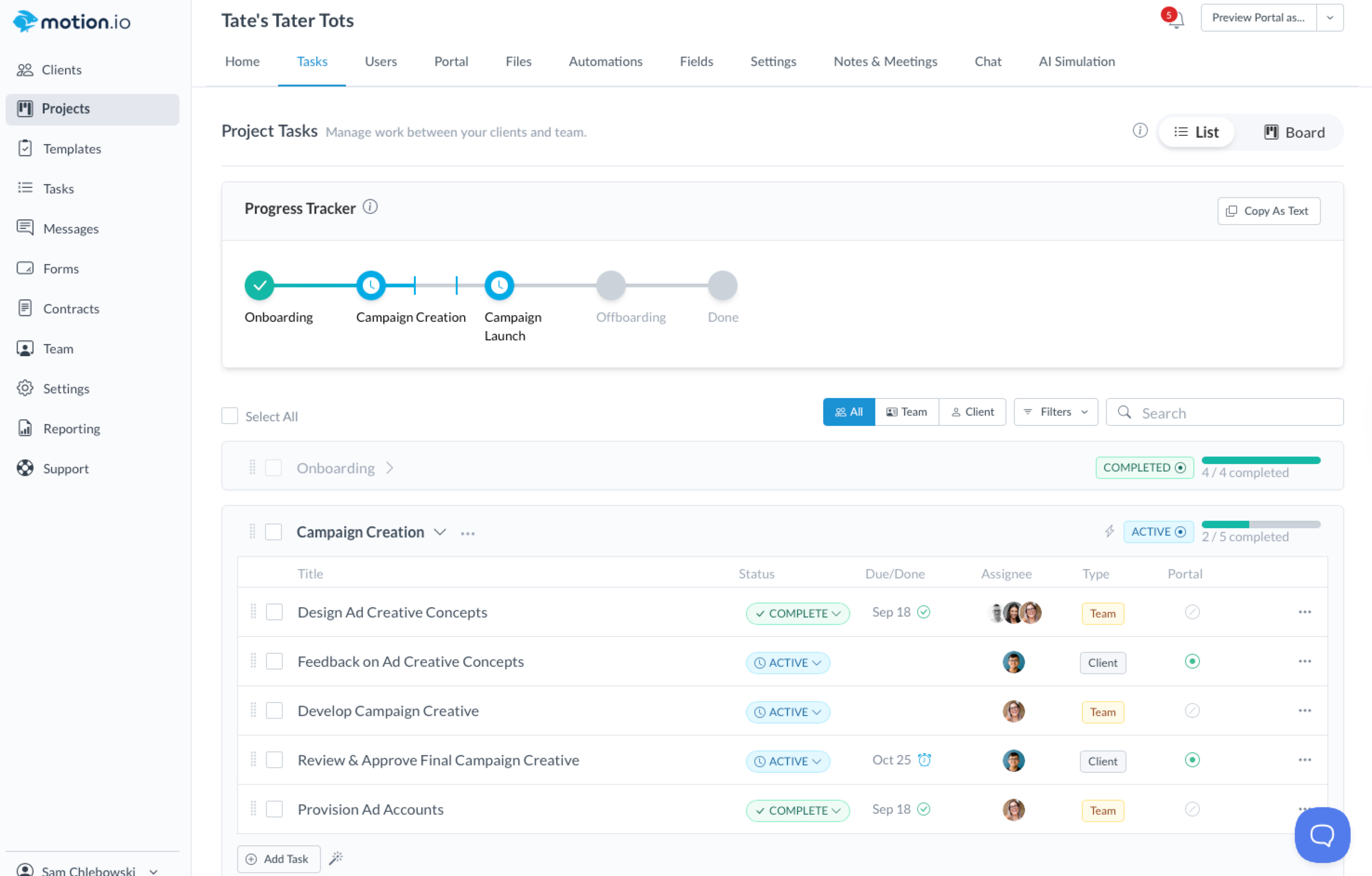Screen dimensions: 1372x876
Task: Tick the Develop Campaign Creative checkbox
Action: click(274, 711)
